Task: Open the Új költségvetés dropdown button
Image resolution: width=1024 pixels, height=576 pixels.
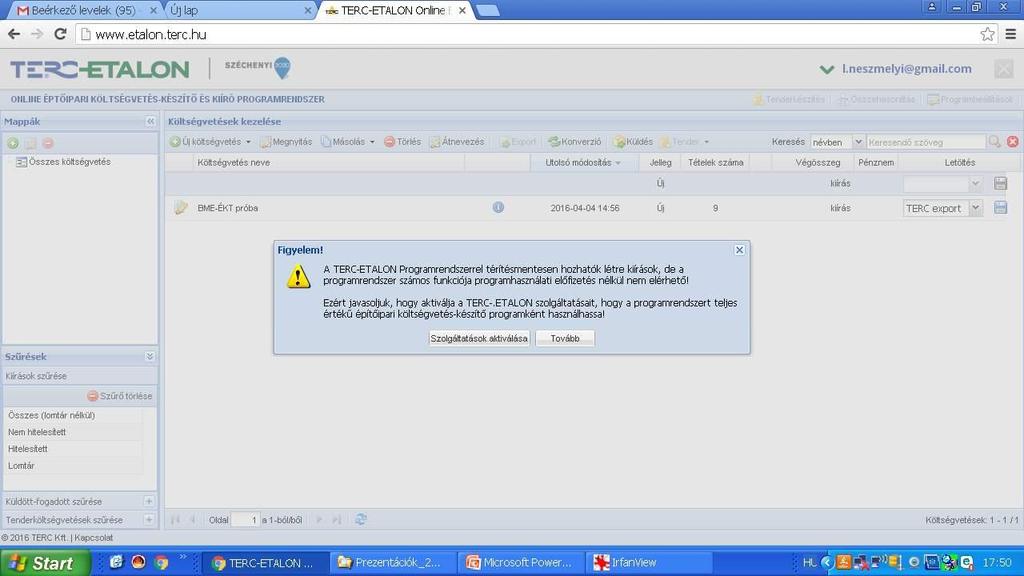Action: click(210, 142)
